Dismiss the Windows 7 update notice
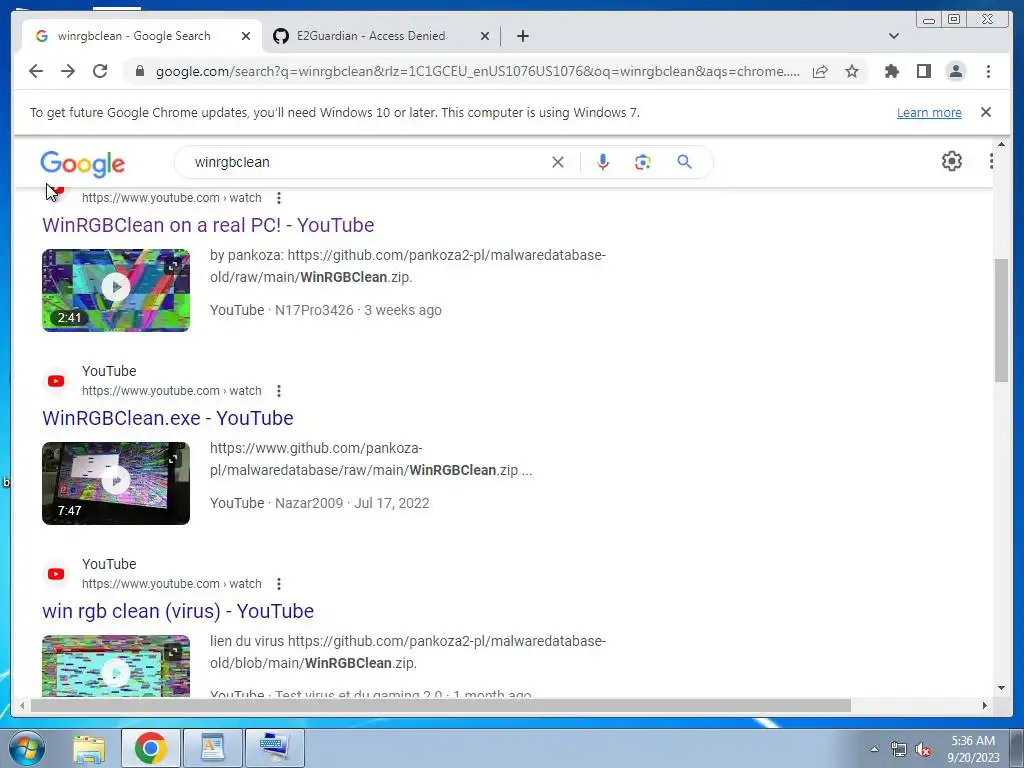 tap(986, 112)
